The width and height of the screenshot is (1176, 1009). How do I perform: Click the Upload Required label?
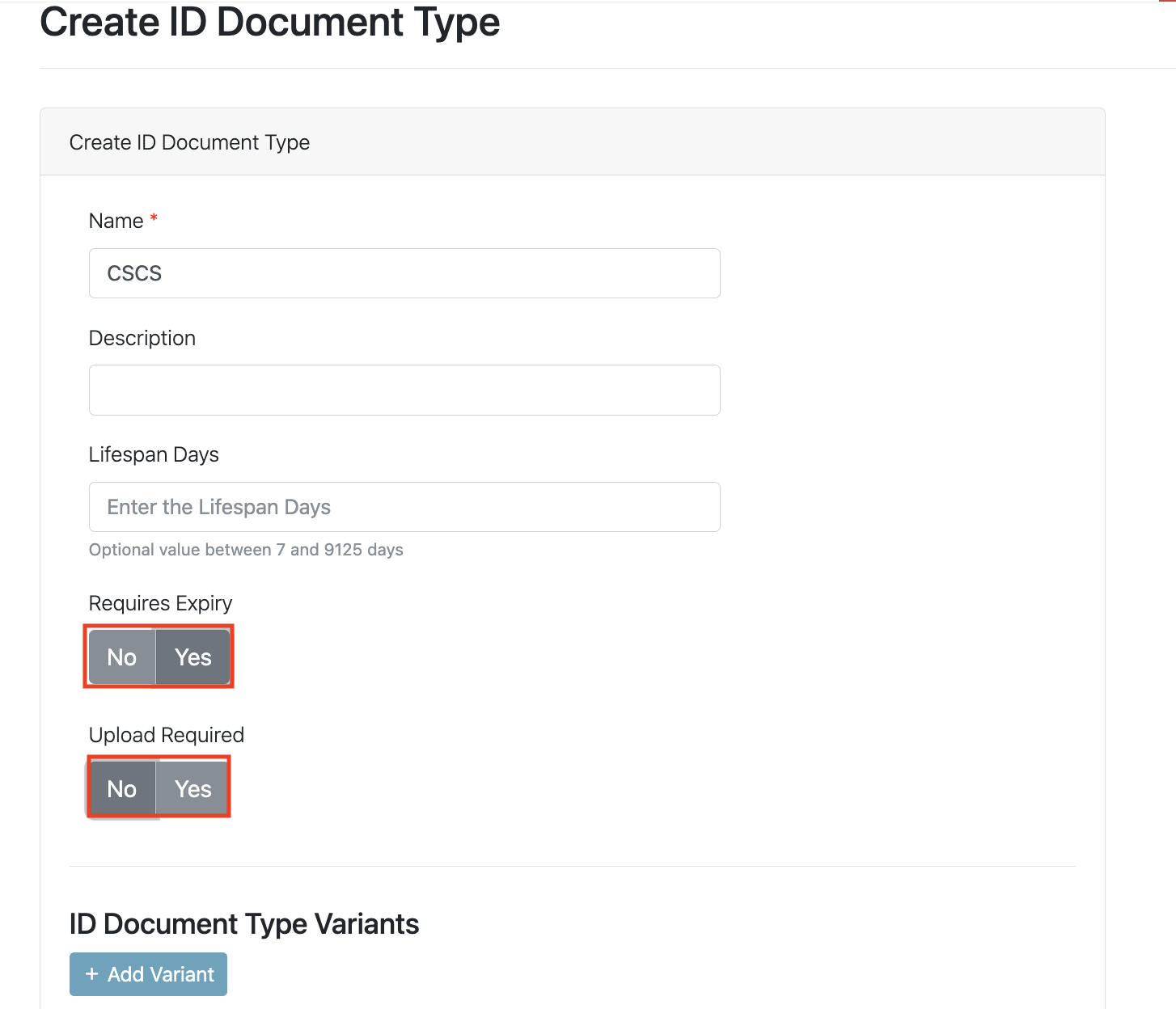(166, 734)
